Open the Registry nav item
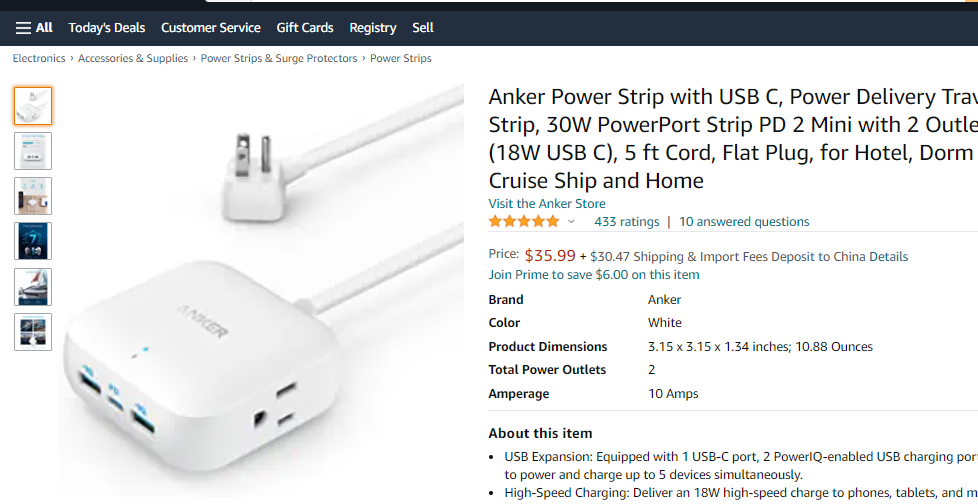This screenshot has width=978, height=504. [373, 28]
